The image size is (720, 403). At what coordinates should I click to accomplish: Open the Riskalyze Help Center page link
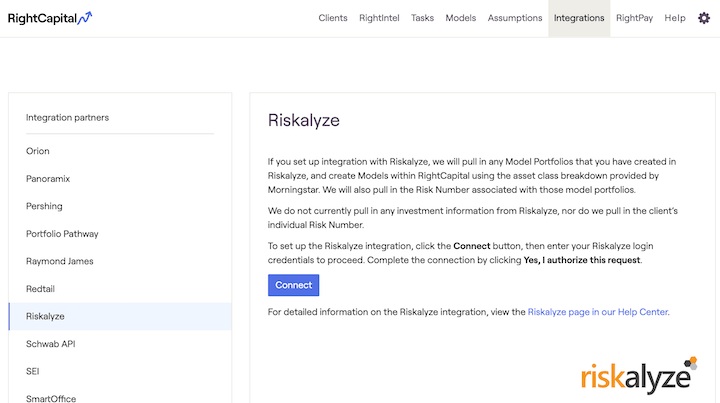[x=598, y=312]
